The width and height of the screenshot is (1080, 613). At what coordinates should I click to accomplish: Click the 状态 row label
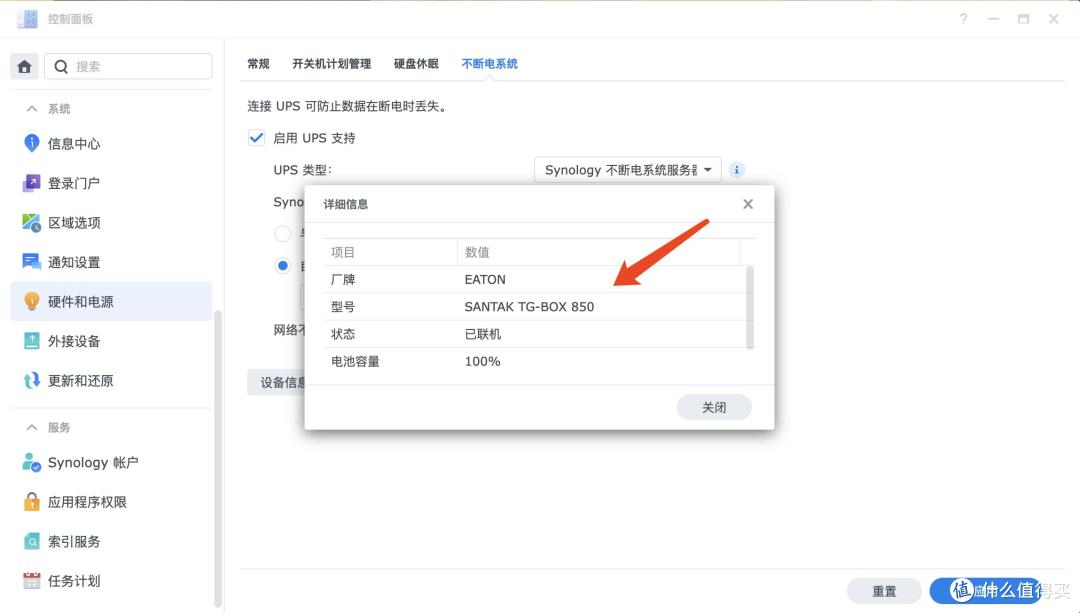click(x=343, y=334)
